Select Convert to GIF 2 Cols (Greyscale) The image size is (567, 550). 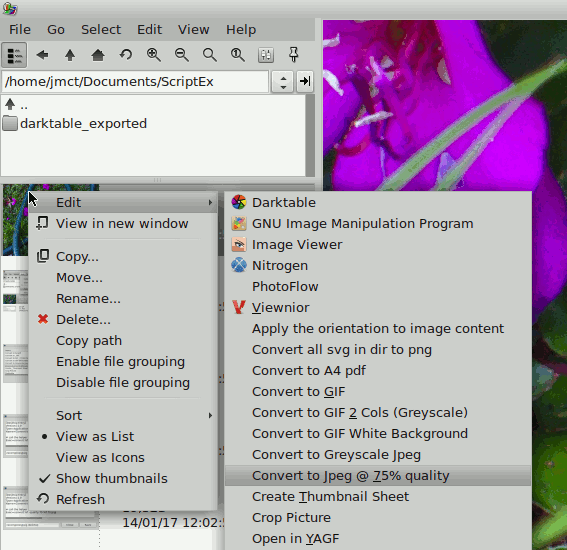coord(378,412)
